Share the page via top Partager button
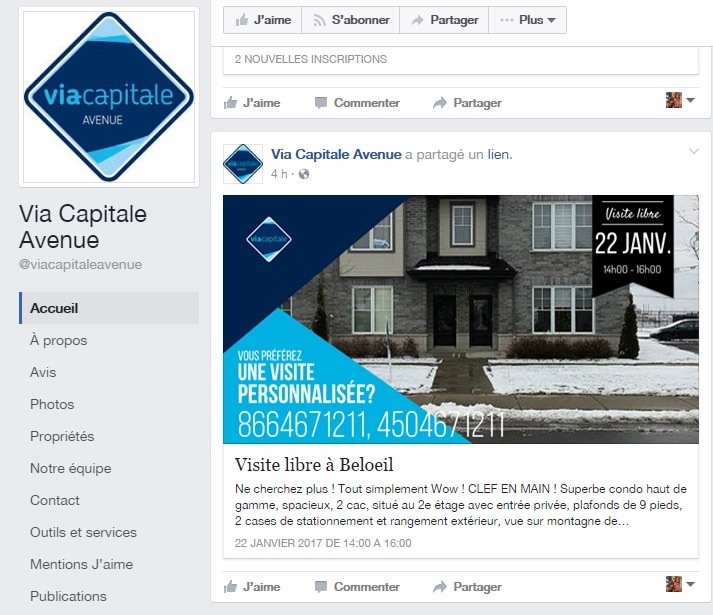713x615 pixels. [x=444, y=20]
